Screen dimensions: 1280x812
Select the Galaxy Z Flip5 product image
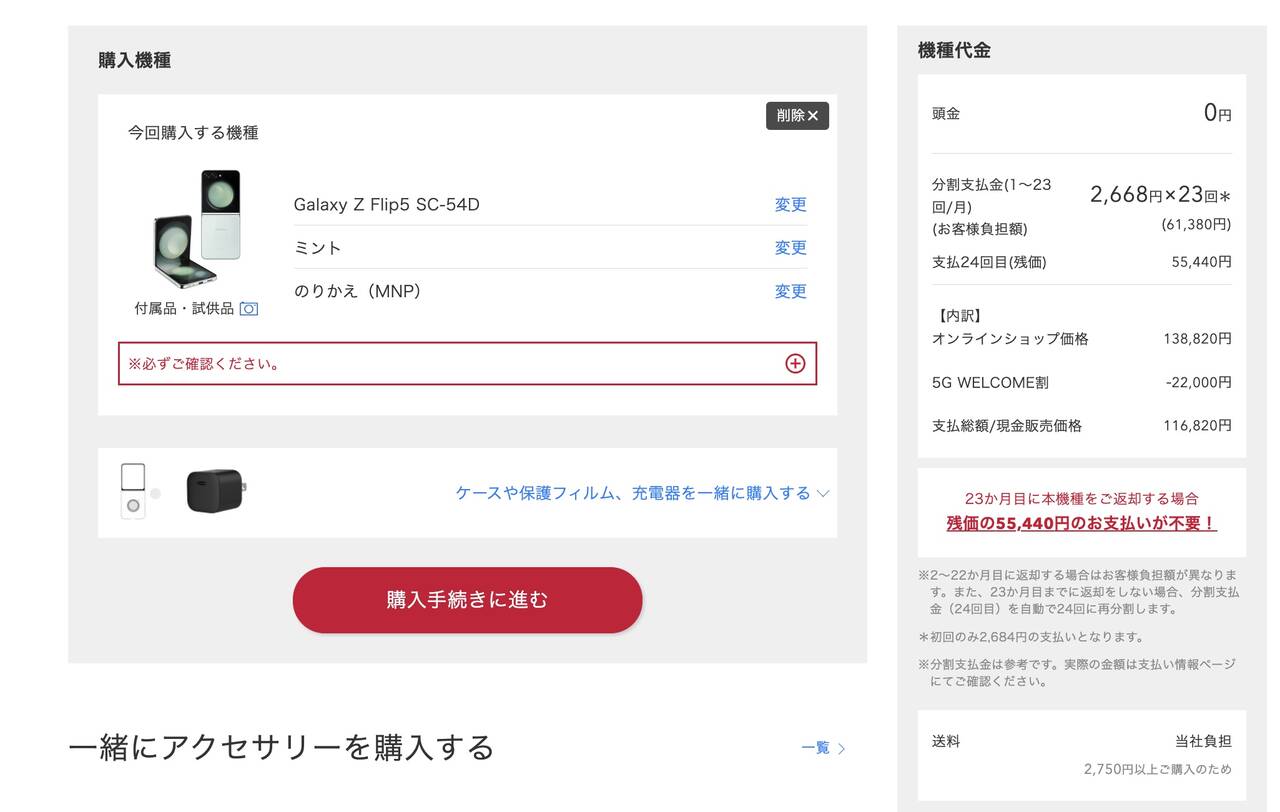tap(198, 229)
